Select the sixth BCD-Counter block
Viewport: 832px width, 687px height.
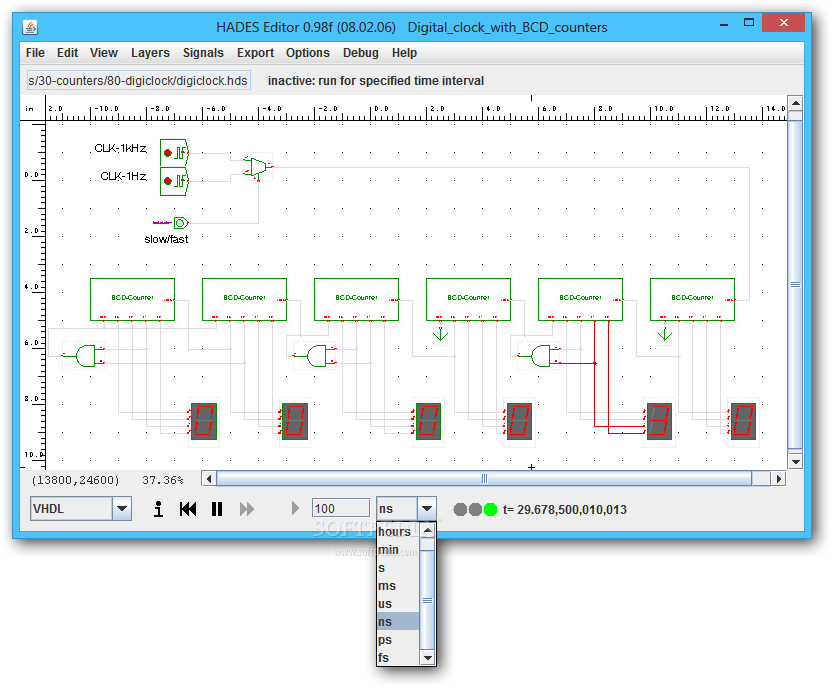pos(692,299)
